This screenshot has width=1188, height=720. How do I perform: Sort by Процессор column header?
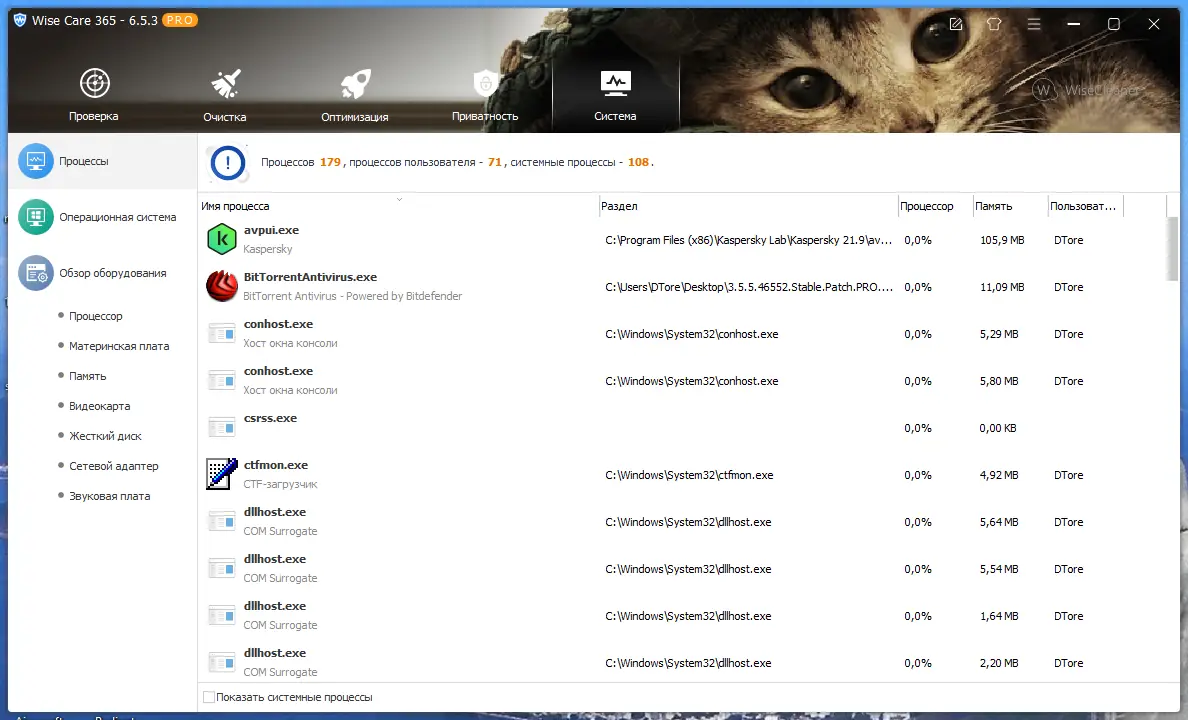tap(927, 206)
